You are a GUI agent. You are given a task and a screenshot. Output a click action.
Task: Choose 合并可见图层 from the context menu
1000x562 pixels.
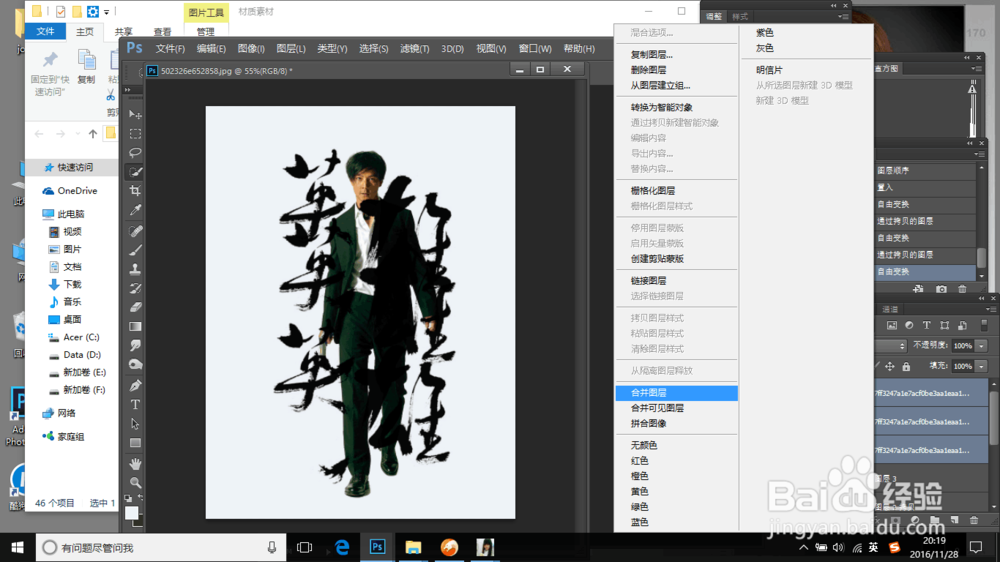(676, 408)
